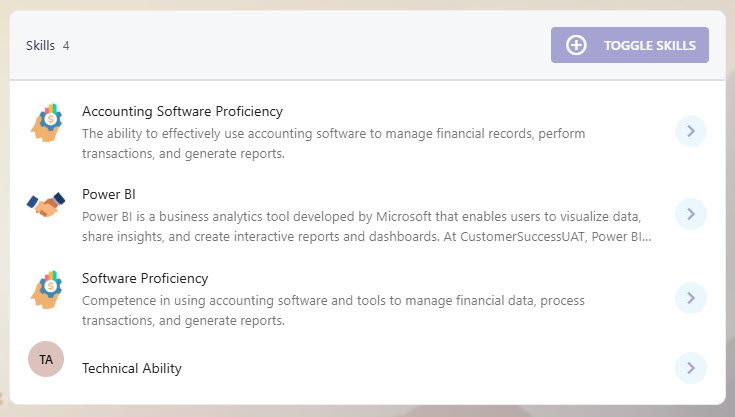Screen dimensions: 735x417
Task: Click the truncated ellipsis after 'Power BI...'
Action: point(647,237)
